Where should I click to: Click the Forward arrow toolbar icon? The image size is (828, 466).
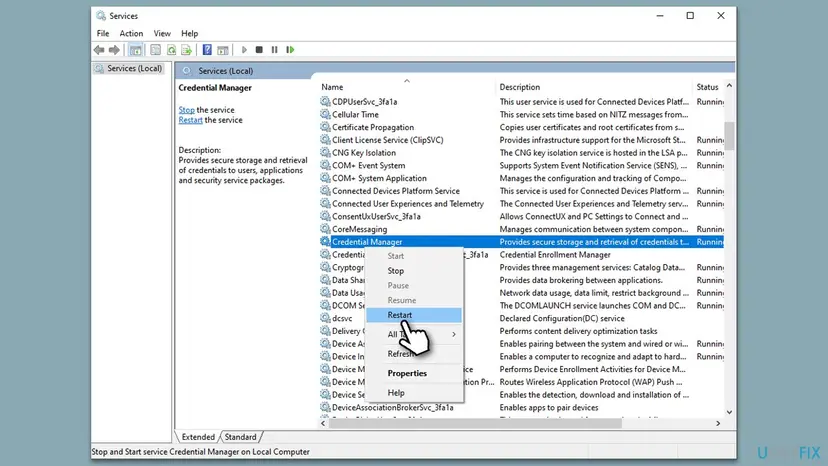[114, 50]
